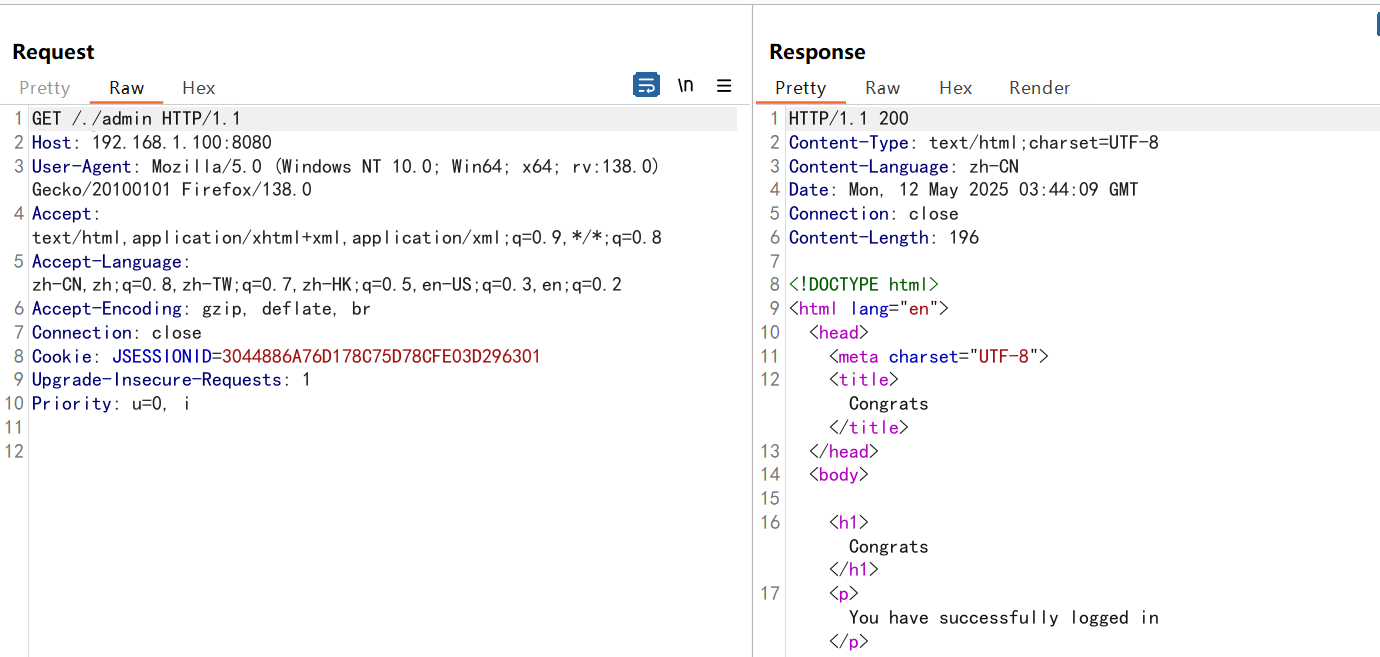Click the meta charset="UTF-8" tag
This screenshot has height=657, width=1380.
coord(939,357)
